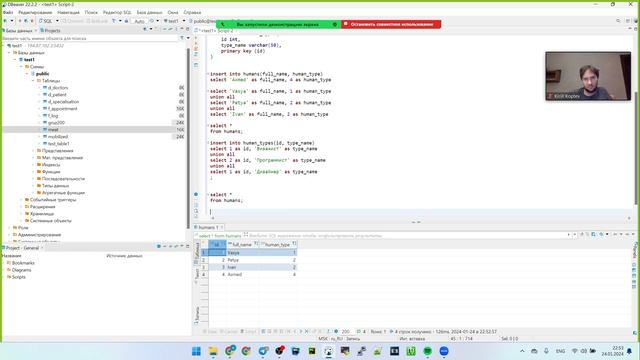The height and width of the screenshot is (360, 640).
Task: Select the f_log table
Action: coord(53,116)
